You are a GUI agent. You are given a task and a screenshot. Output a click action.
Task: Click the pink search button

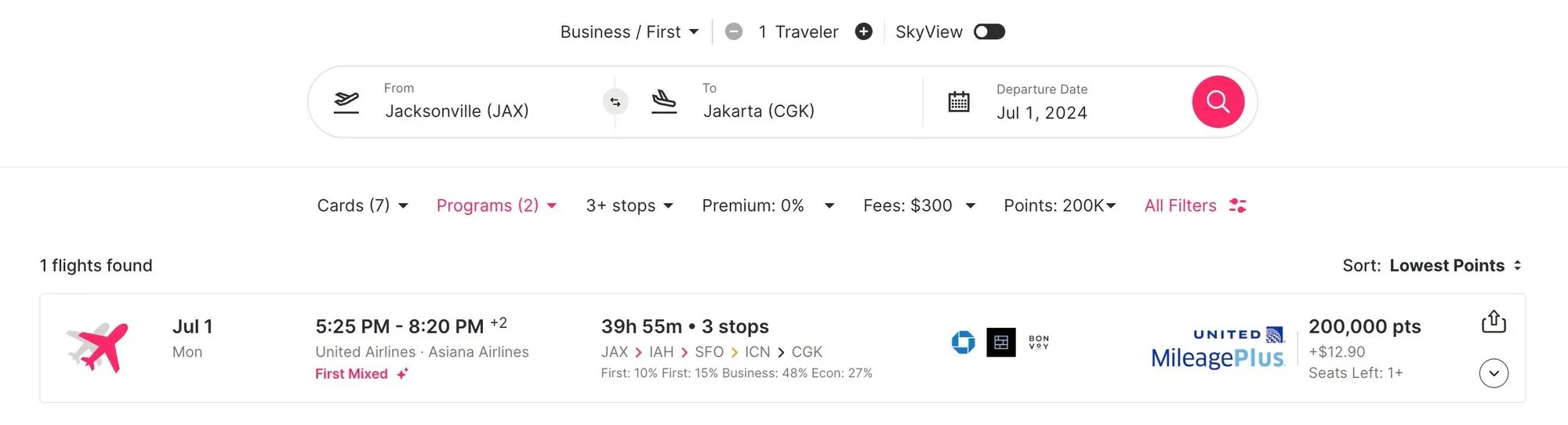pyautogui.click(x=1218, y=102)
